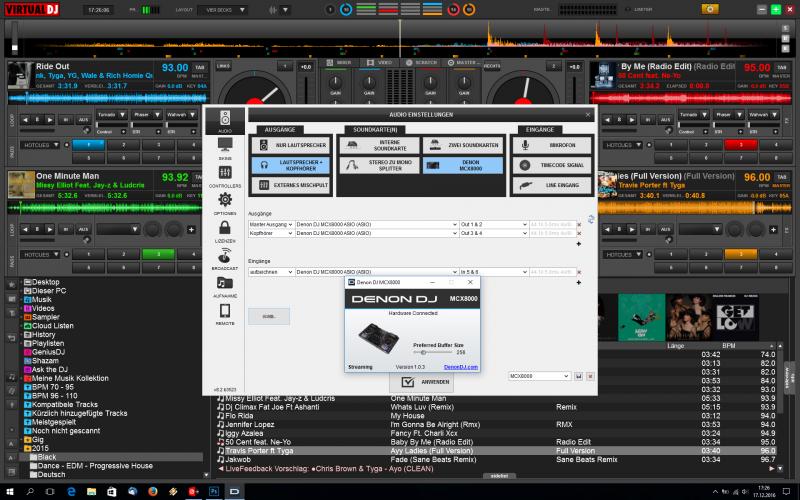Click the Anwenden apply button

421,382
